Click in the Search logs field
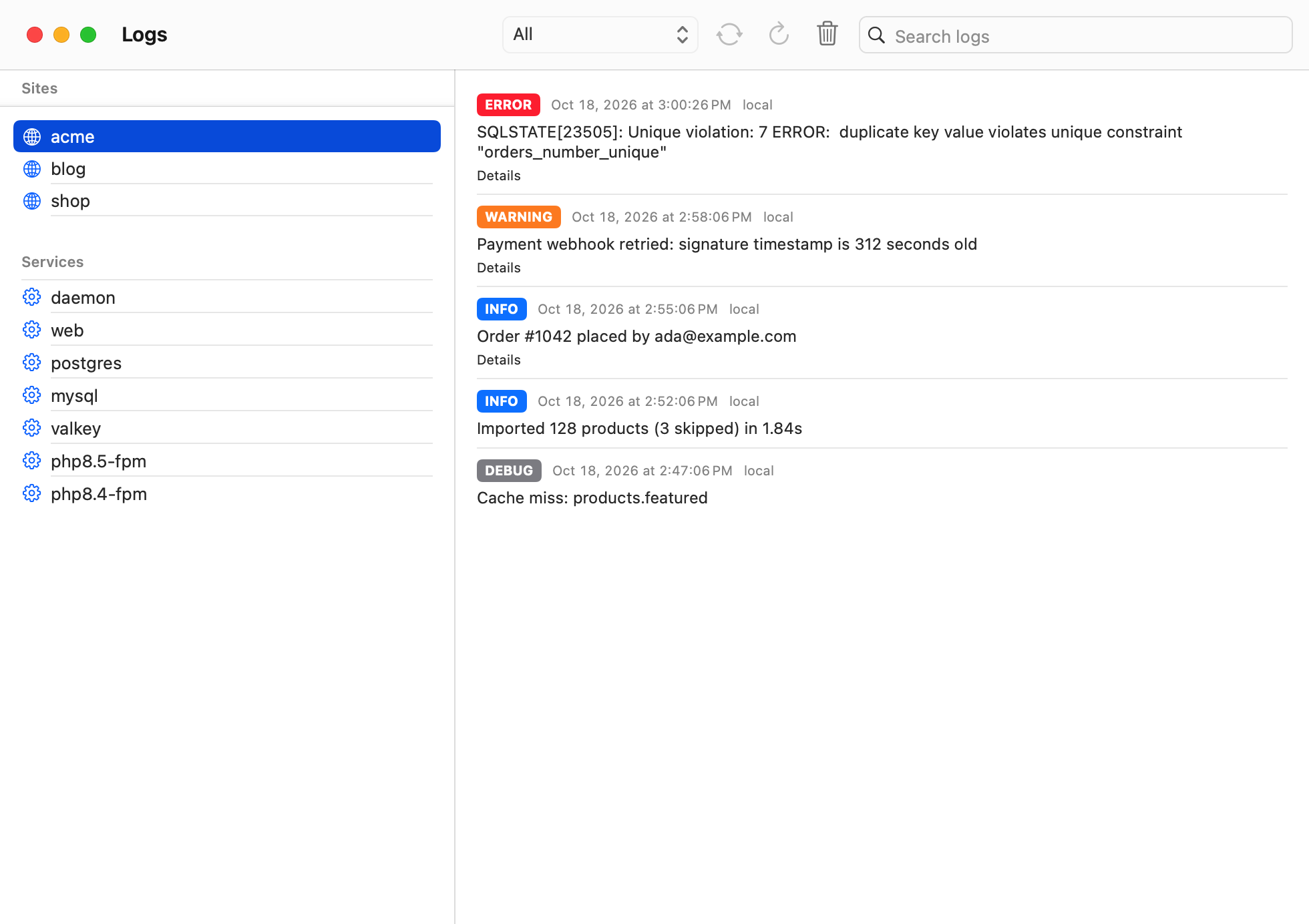 tap(1075, 35)
